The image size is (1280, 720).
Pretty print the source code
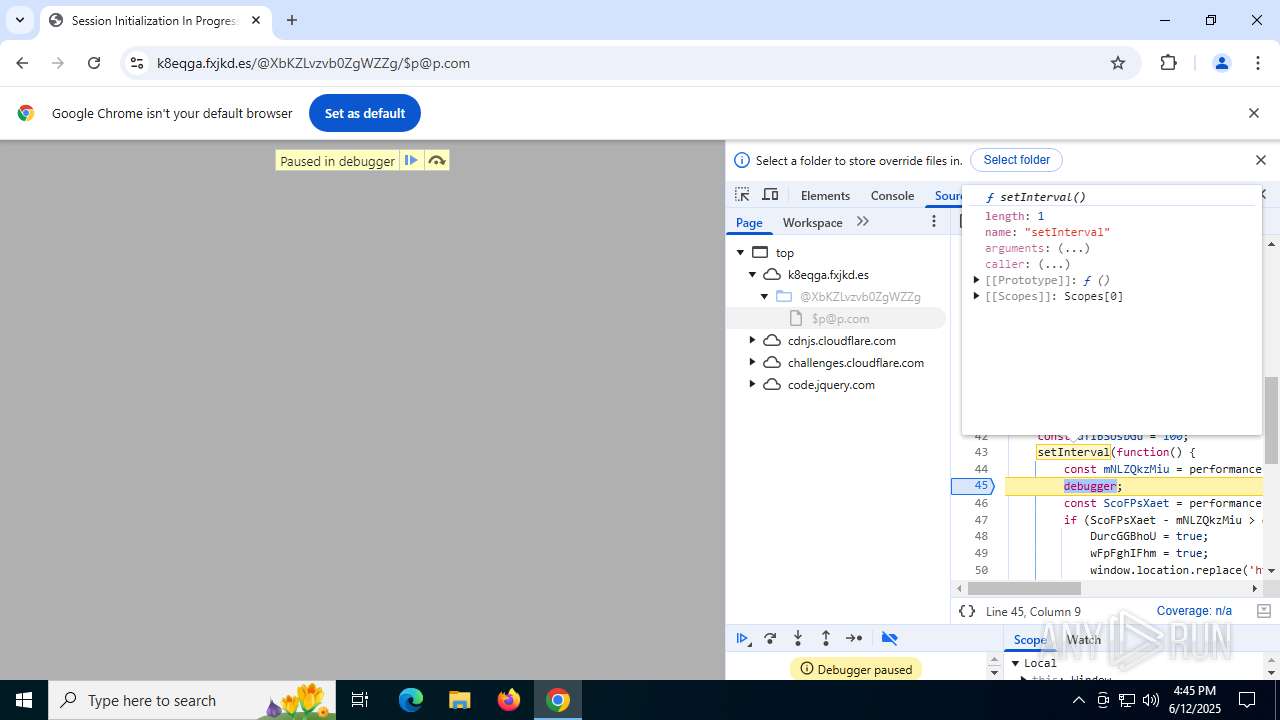(x=967, y=611)
